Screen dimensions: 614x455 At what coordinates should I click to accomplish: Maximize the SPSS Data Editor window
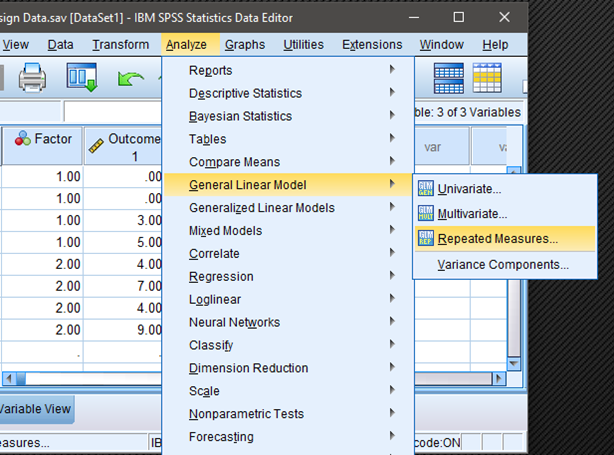459,17
